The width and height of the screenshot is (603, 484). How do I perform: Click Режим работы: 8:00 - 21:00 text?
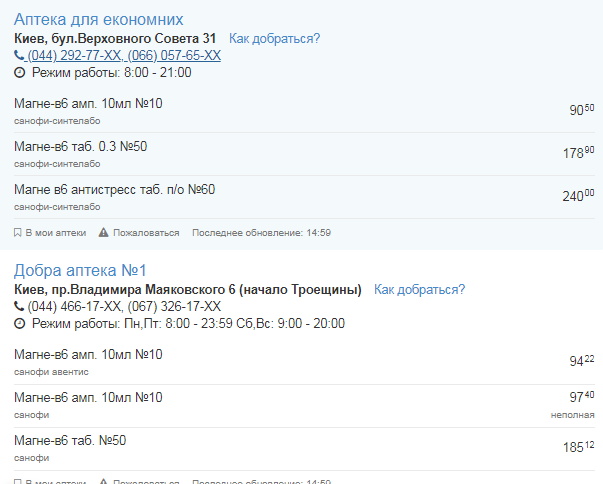click(111, 73)
